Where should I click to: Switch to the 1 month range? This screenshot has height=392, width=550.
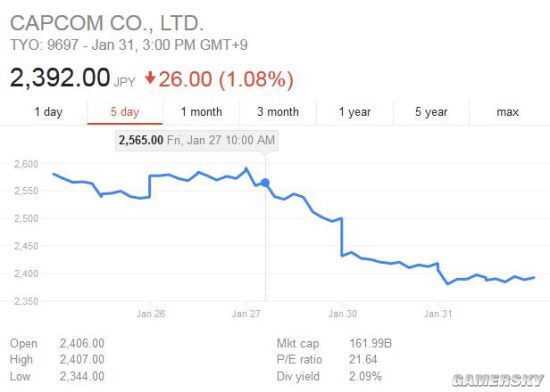point(201,112)
